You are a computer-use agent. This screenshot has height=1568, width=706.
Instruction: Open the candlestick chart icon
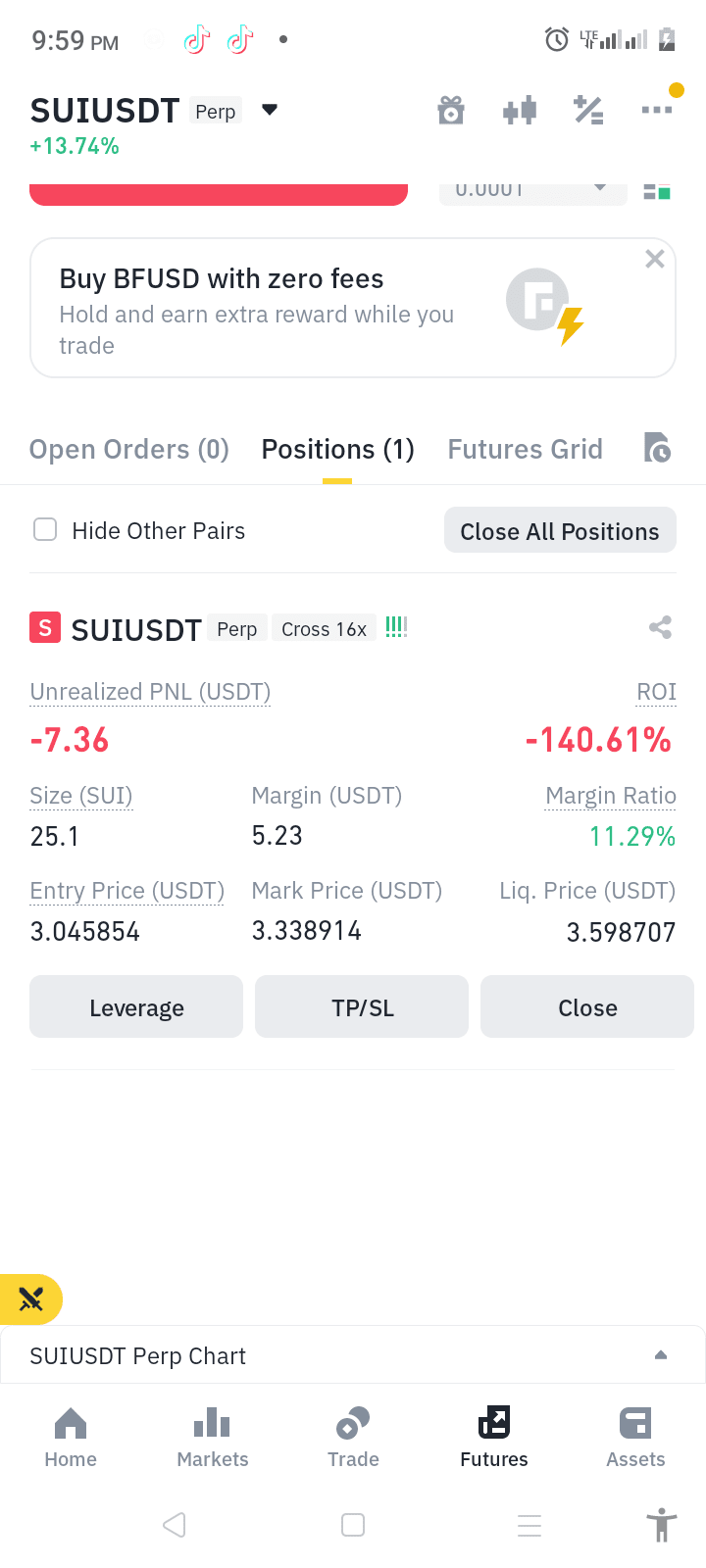coord(520,111)
